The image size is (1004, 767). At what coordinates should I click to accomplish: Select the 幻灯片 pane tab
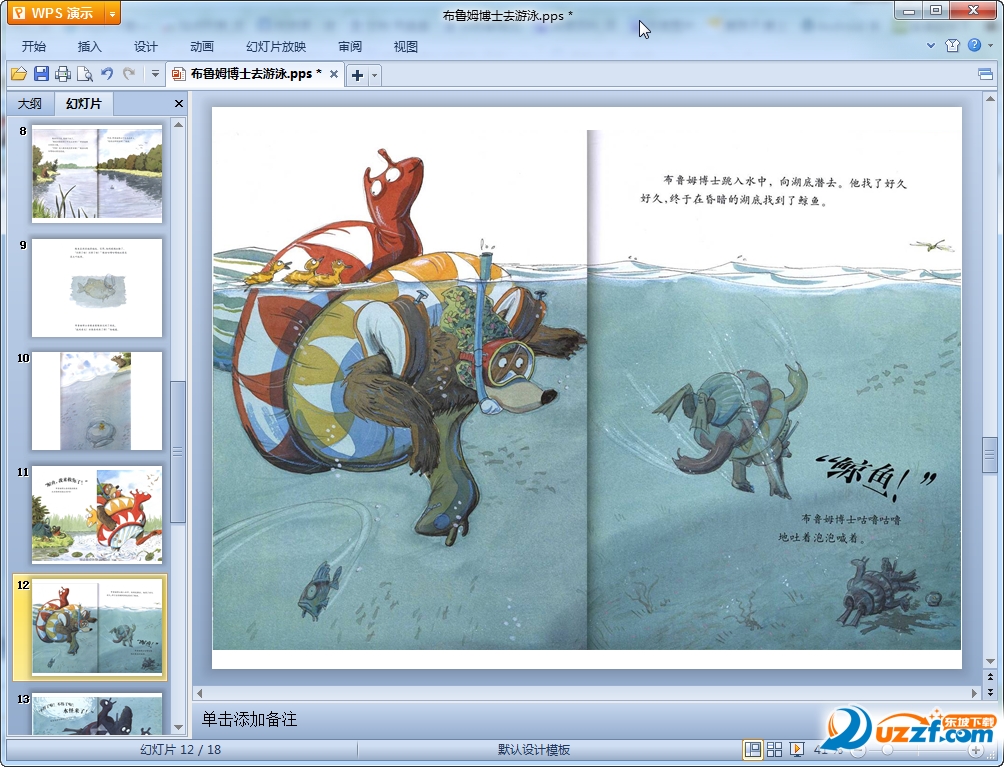pos(83,104)
